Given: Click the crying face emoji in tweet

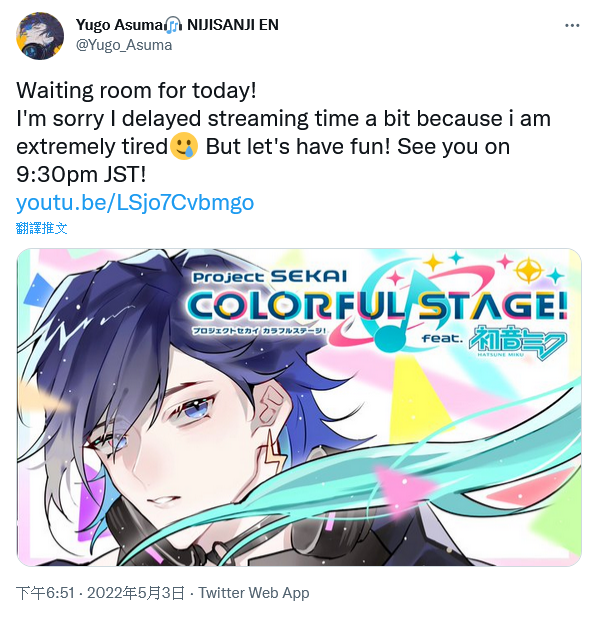Looking at the screenshot, I should pos(184,146).
